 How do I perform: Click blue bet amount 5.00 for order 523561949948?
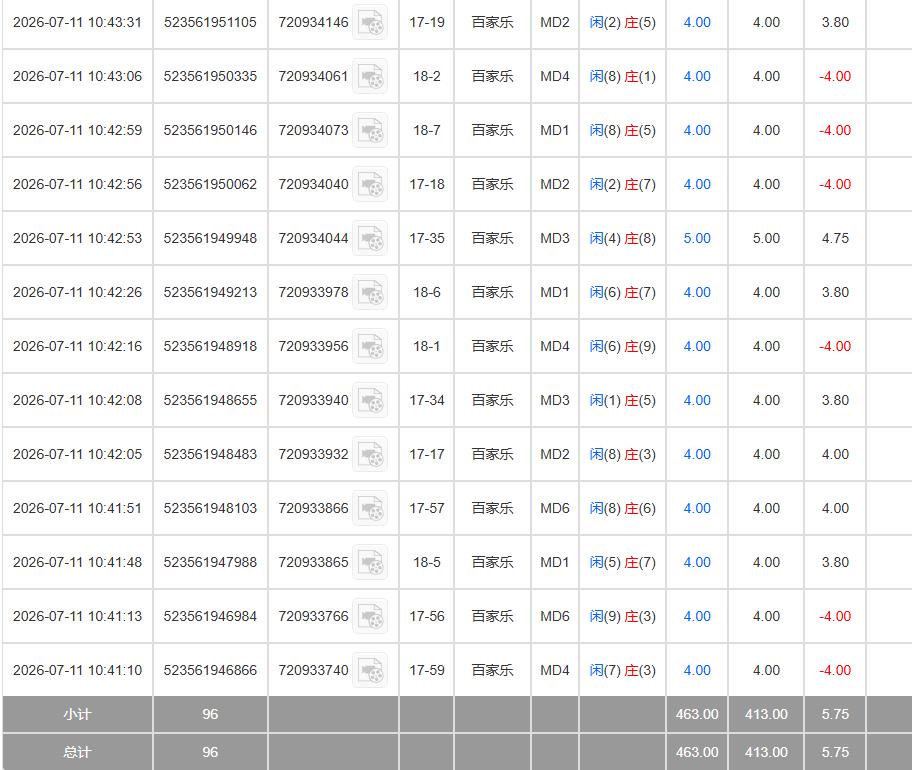point(697,238)
